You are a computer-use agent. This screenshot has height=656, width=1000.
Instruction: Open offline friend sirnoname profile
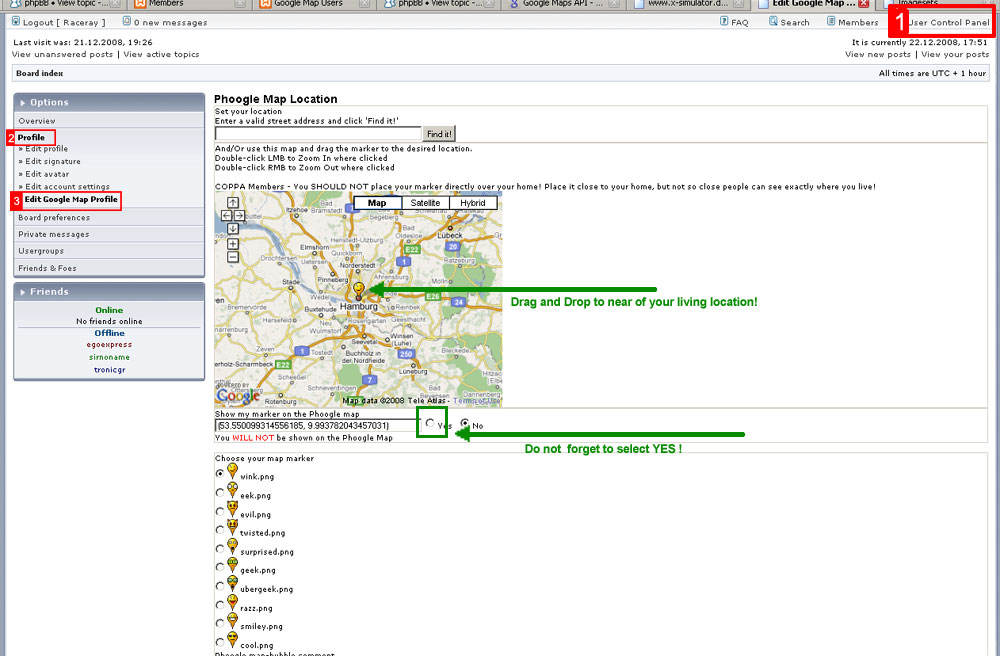pos(109,357)
